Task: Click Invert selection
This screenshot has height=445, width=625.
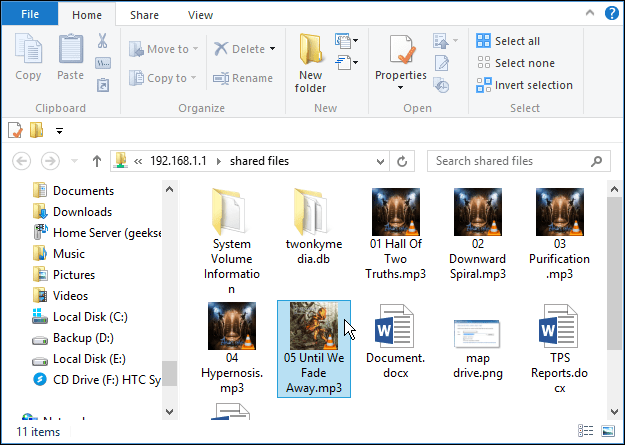Action: click(525, 85)
